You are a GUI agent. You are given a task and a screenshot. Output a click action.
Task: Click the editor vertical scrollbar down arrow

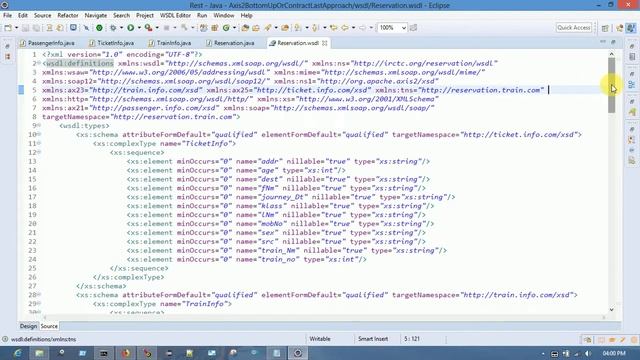pyautogui.click(x=611, y=310)
